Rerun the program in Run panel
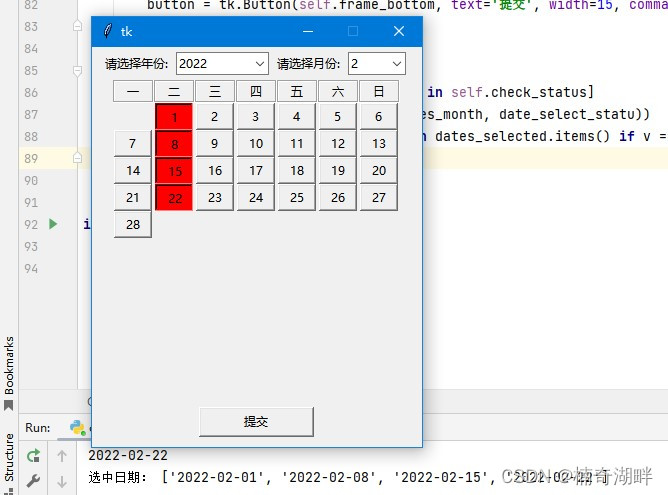This screenshot has height=495, width=668. [33, 456]
